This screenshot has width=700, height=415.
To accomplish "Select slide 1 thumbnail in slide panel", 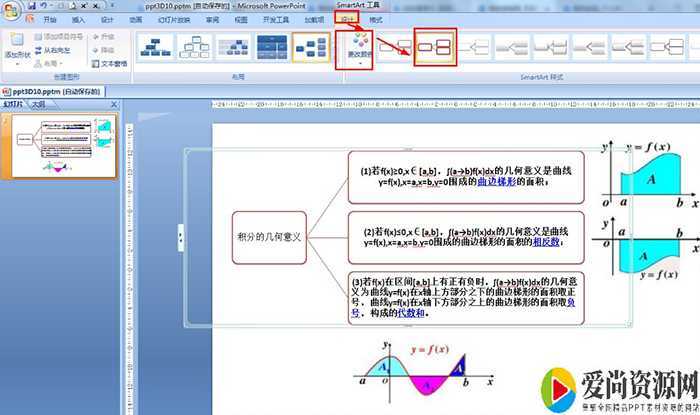I will click(x=63, y=147).
